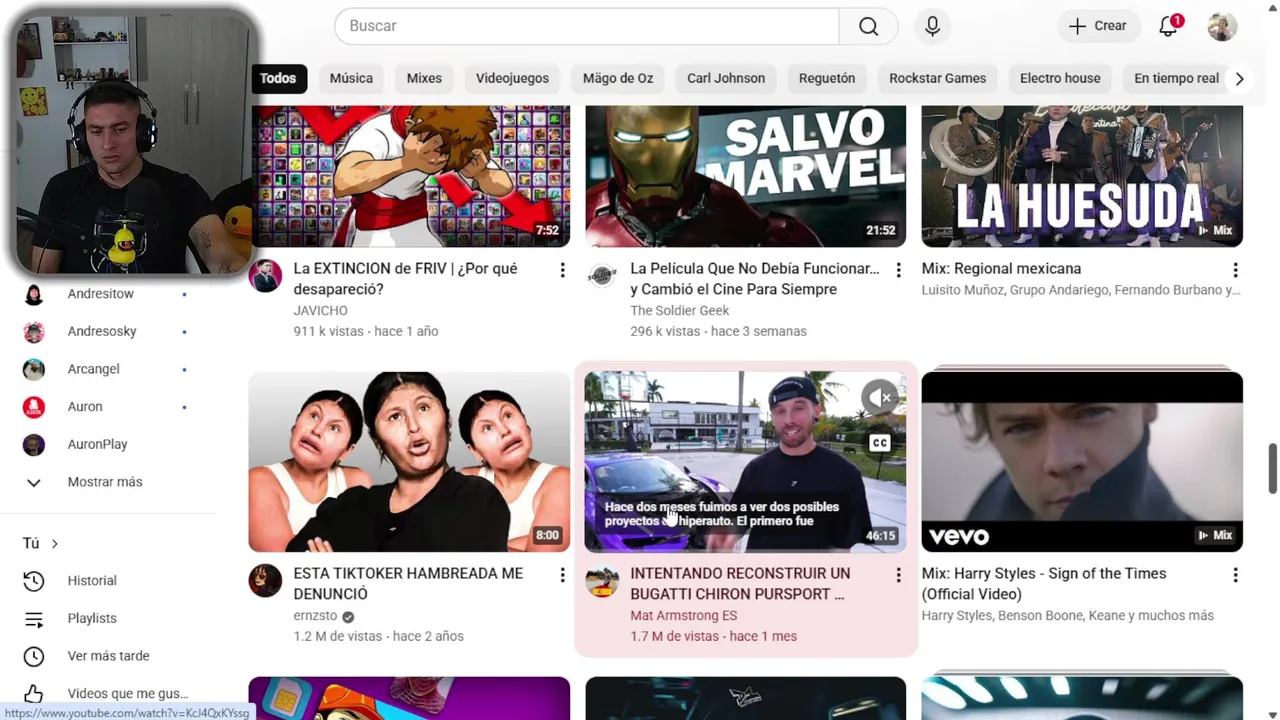The image size is (1280, 720).
Task: Open Ver más tarde from sidebar
Action: pyautogui.click(x=108, y=656)
